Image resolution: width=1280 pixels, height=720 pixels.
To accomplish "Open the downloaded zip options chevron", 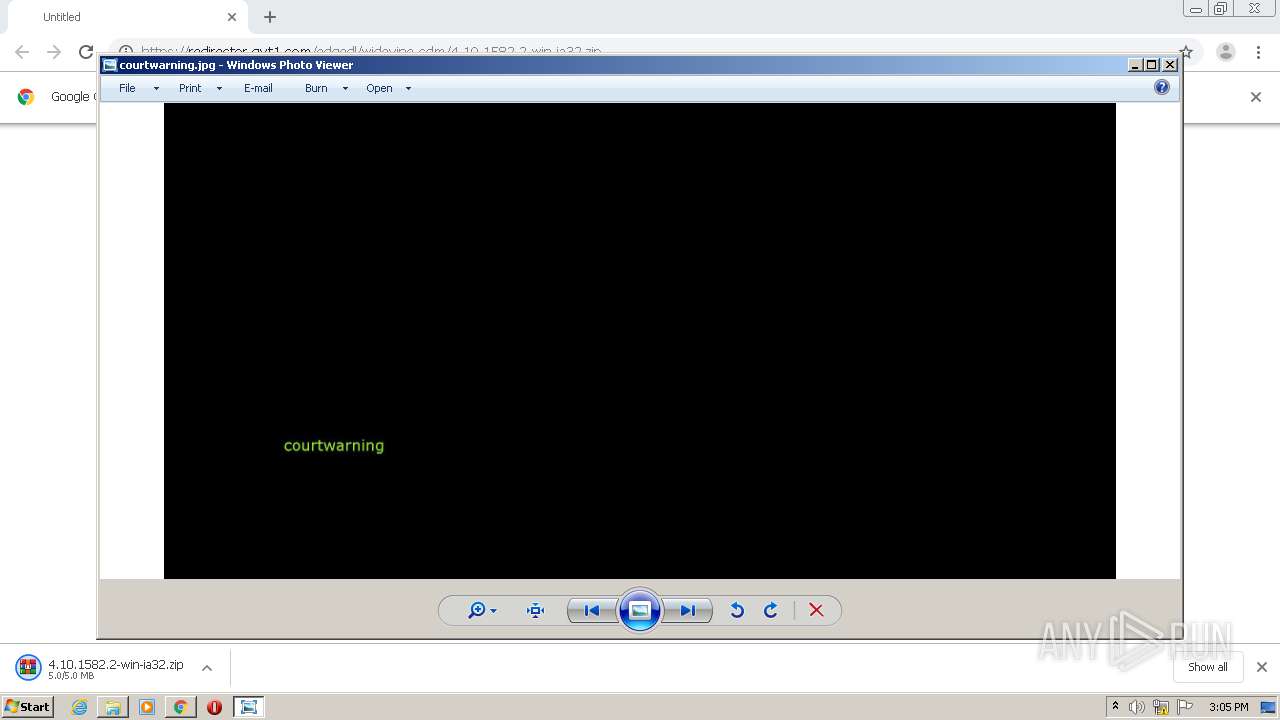I will click(x=207, y=668).
